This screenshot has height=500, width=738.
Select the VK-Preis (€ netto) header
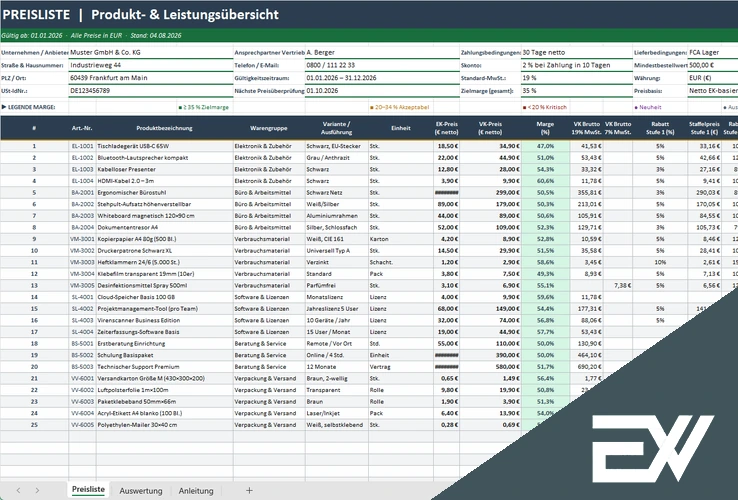490,128
